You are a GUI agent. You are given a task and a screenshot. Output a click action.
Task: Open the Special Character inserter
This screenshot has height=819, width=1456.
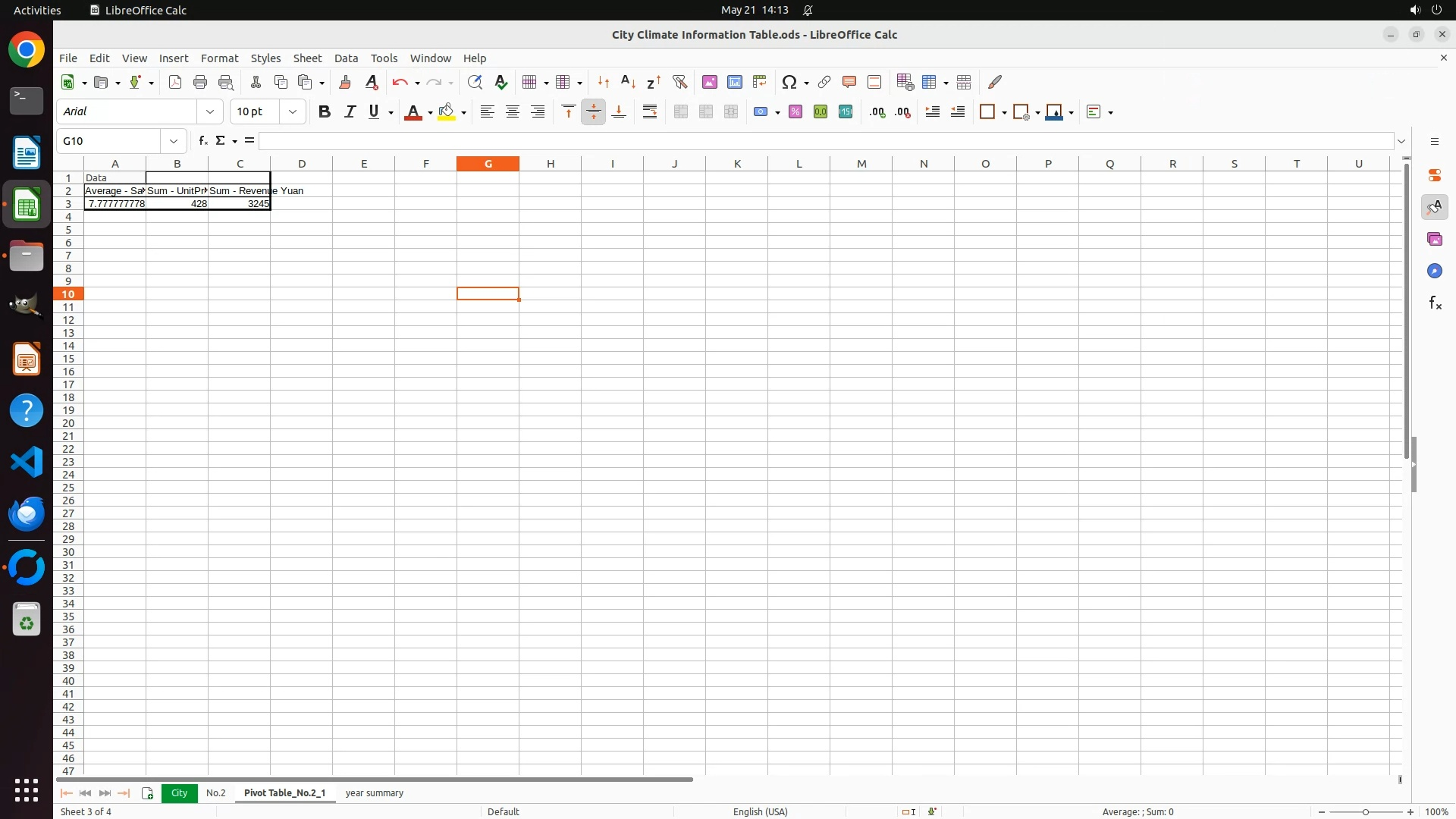(789, 82)
